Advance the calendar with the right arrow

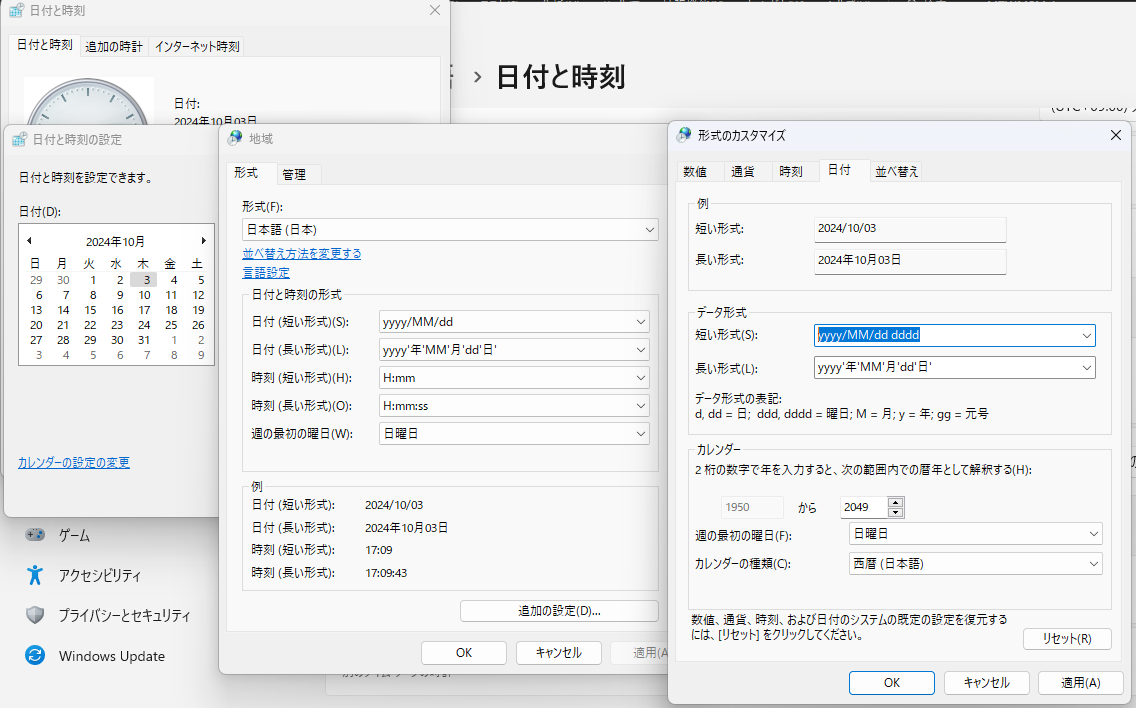204,241
